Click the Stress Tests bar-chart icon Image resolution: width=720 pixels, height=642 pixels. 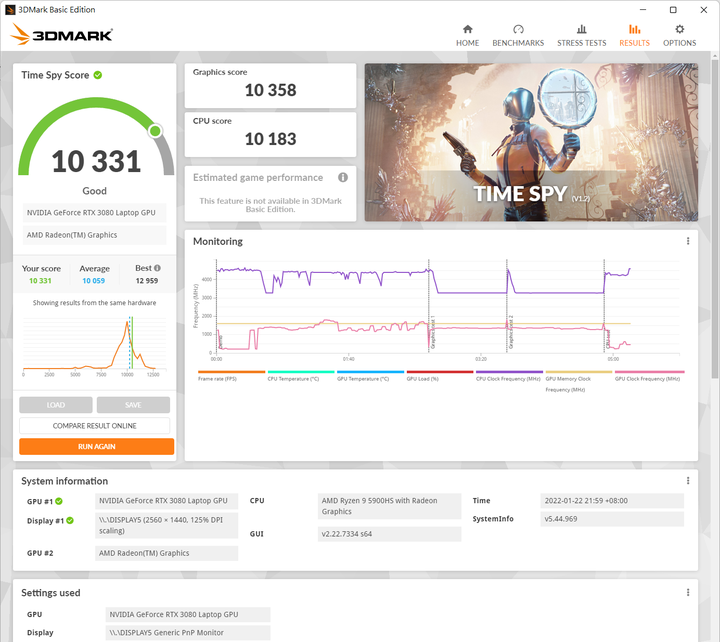click(581, 29)
